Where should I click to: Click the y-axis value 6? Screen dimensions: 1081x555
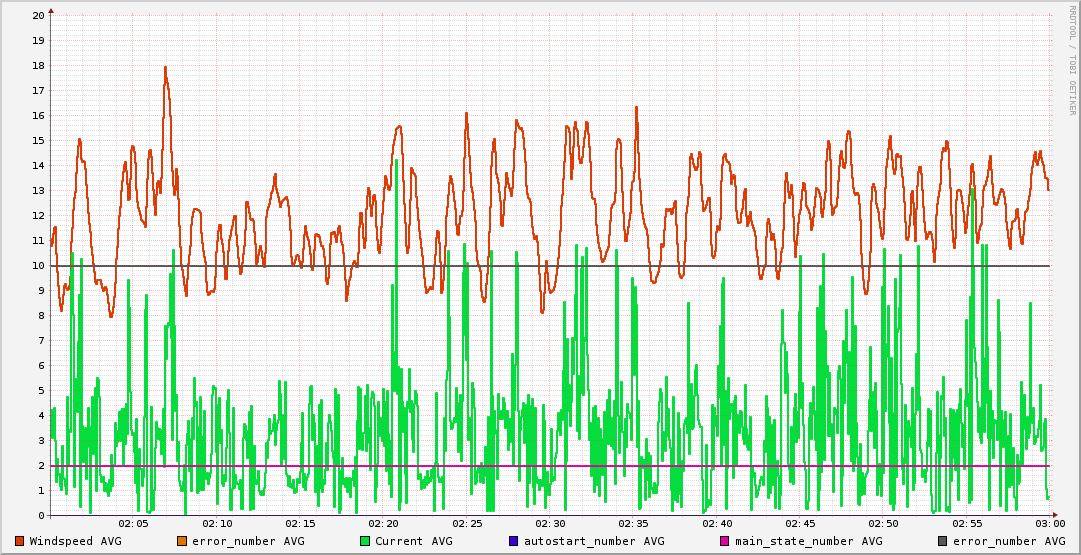pyautogui.click(x=41, y=365)
